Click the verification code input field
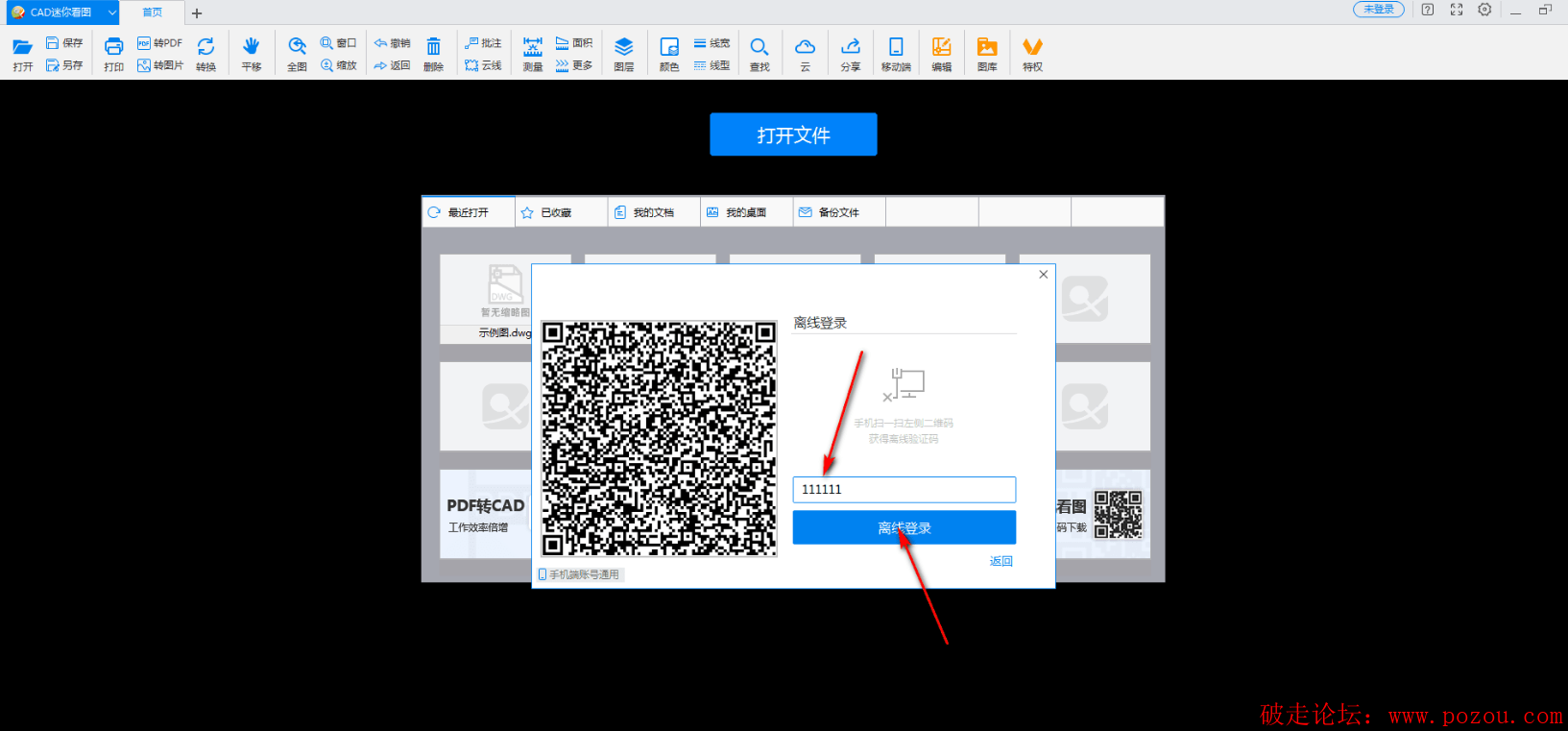 [x=904, y=489]
